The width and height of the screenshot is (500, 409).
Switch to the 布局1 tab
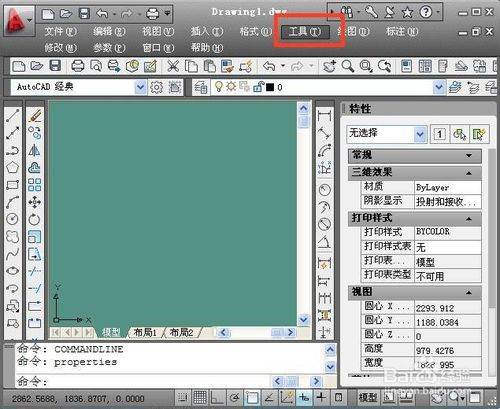point(145,332)
